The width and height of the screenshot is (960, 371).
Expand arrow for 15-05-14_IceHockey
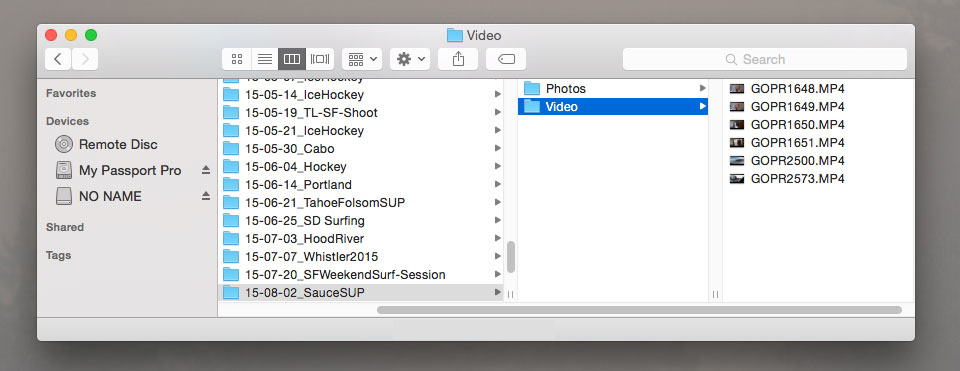tap(497, 95)
